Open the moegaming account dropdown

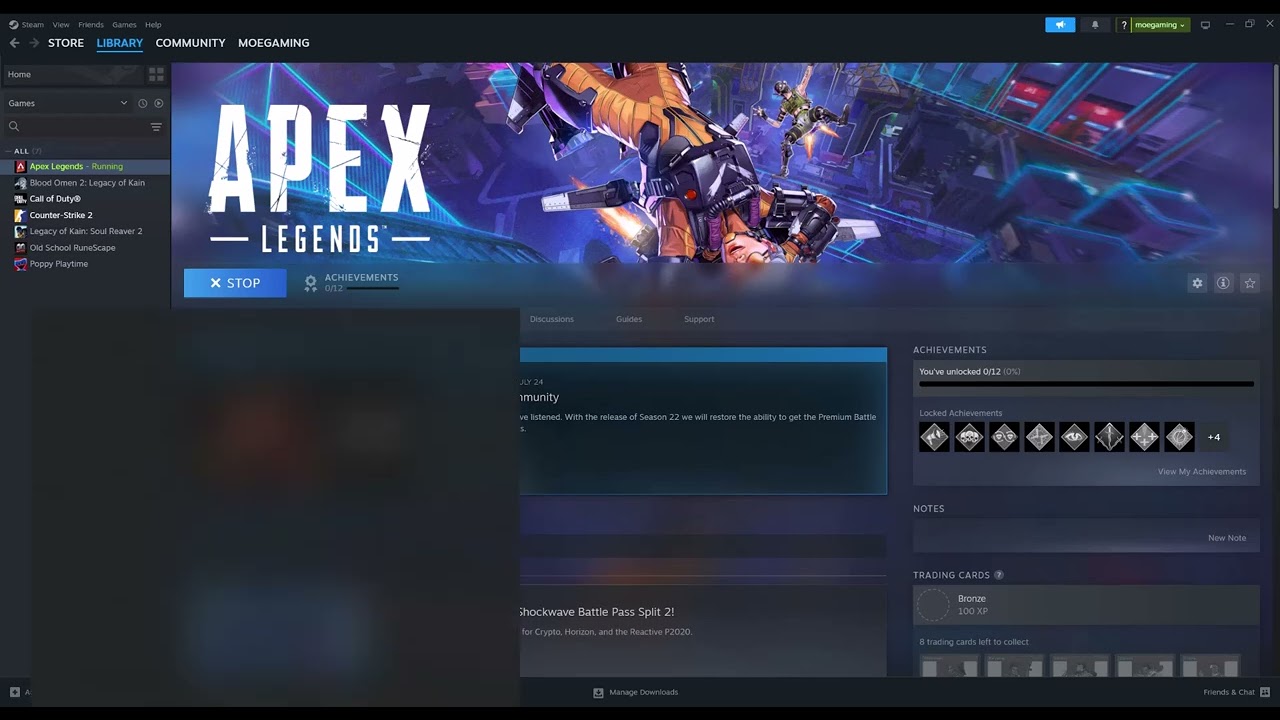click(x=1160, y=25)
